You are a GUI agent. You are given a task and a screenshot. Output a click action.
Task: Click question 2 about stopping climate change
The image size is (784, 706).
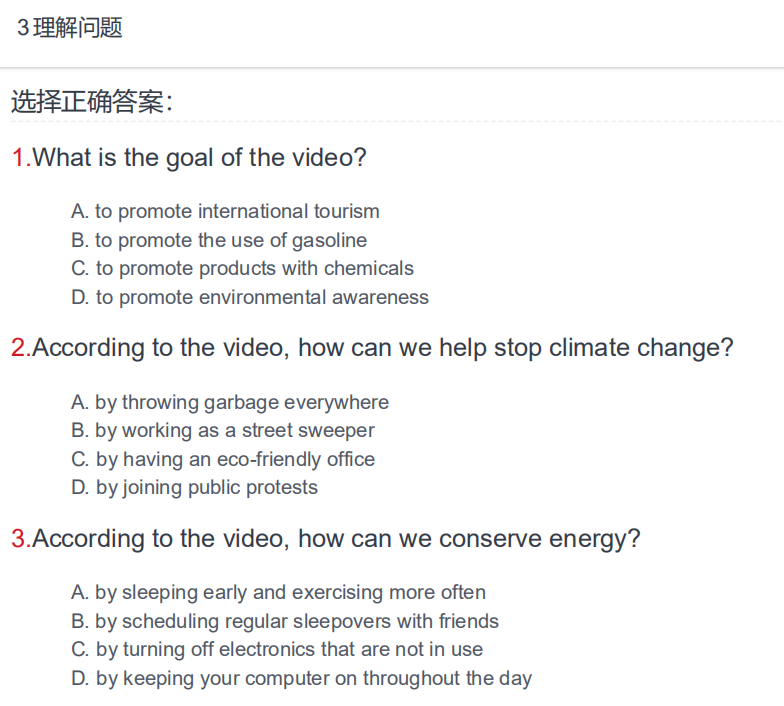click(x=372, y=348)
